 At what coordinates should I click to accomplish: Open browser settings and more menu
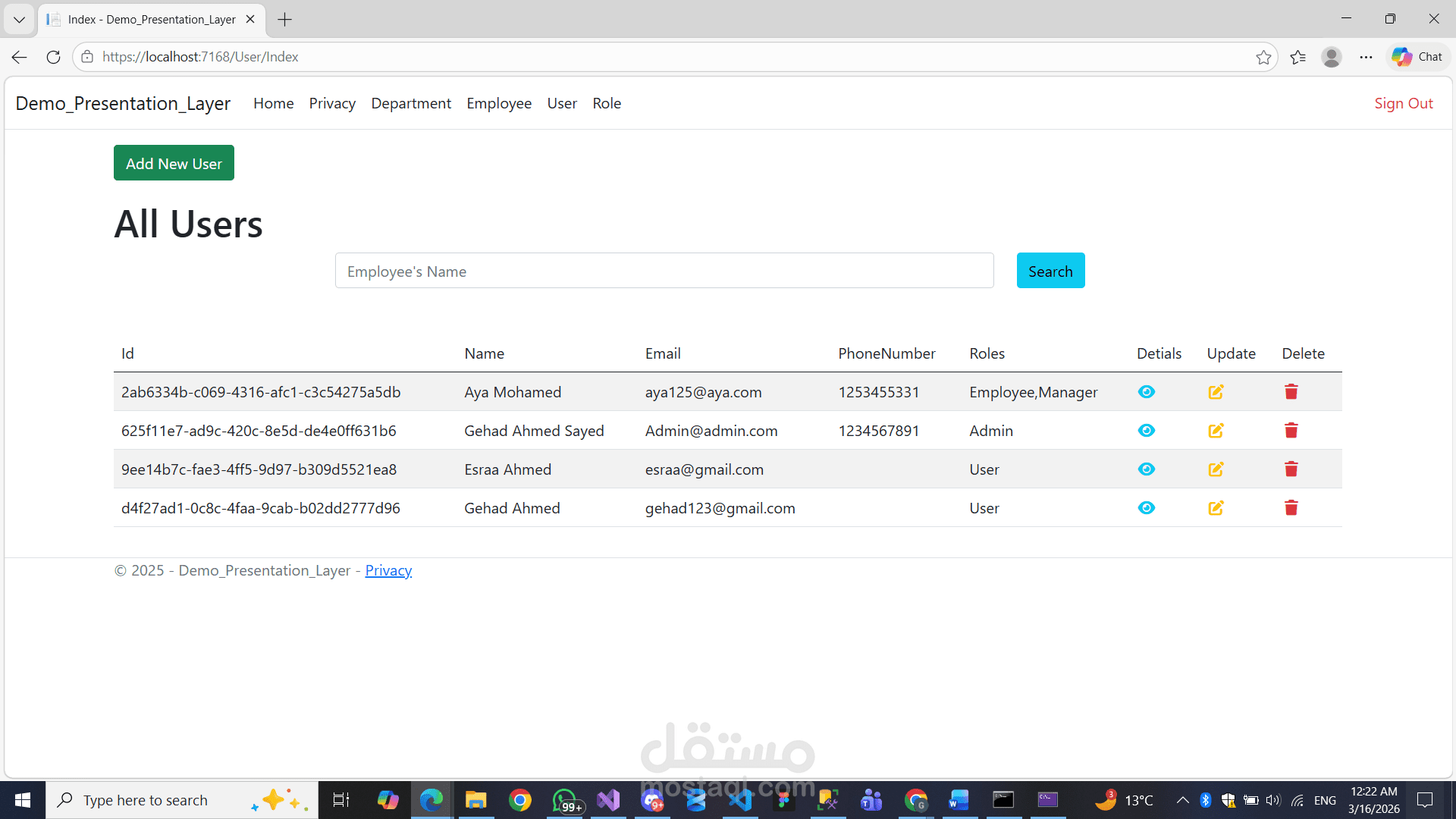pos(1366,57)
